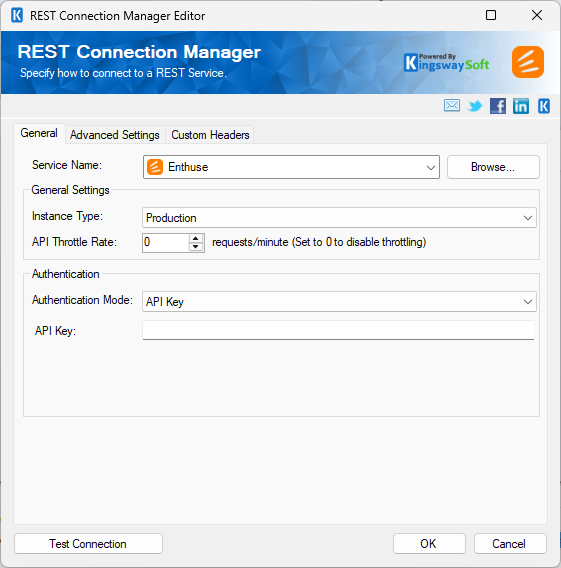Click the K app icon in the title bar

17,16
